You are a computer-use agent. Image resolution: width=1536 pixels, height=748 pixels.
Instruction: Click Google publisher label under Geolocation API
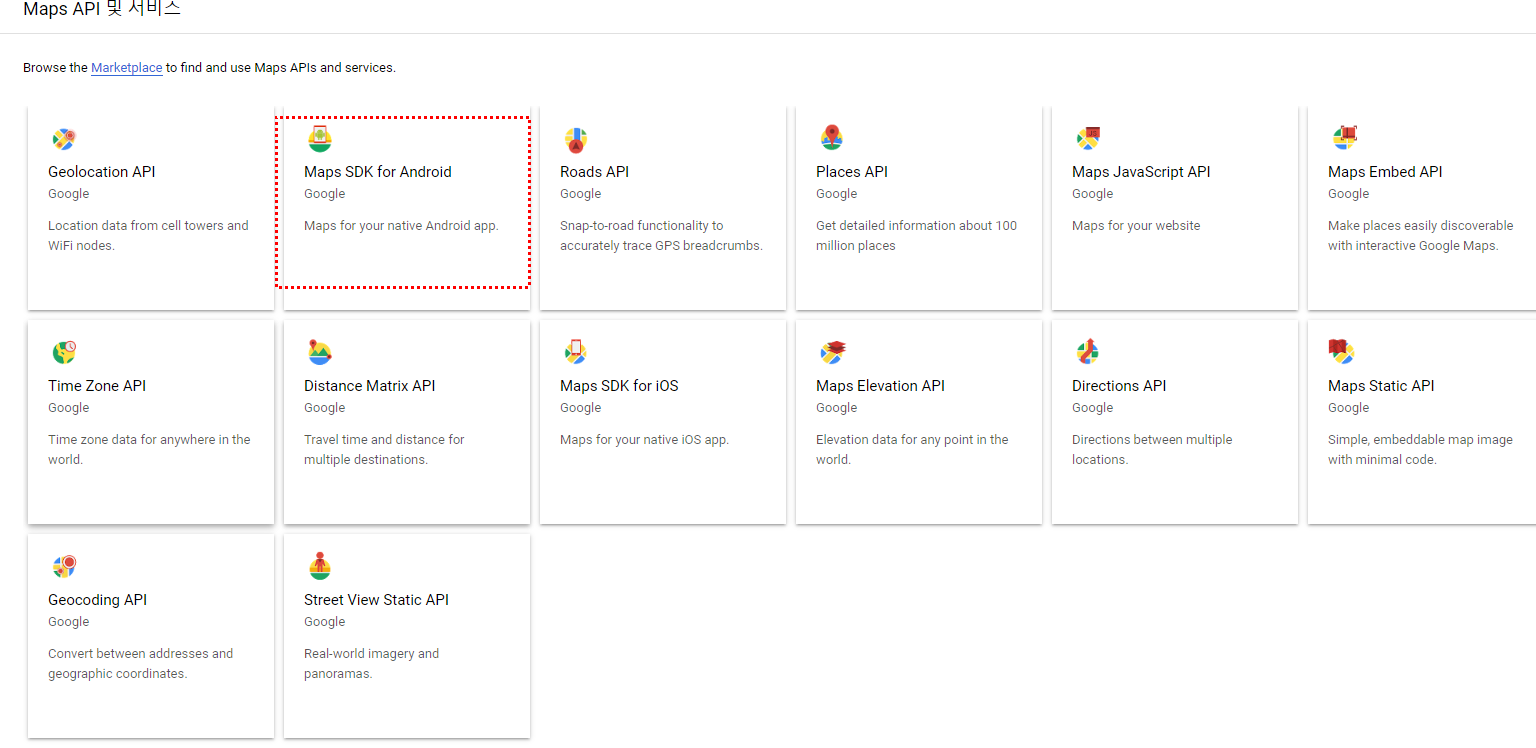tap(69, 194)
